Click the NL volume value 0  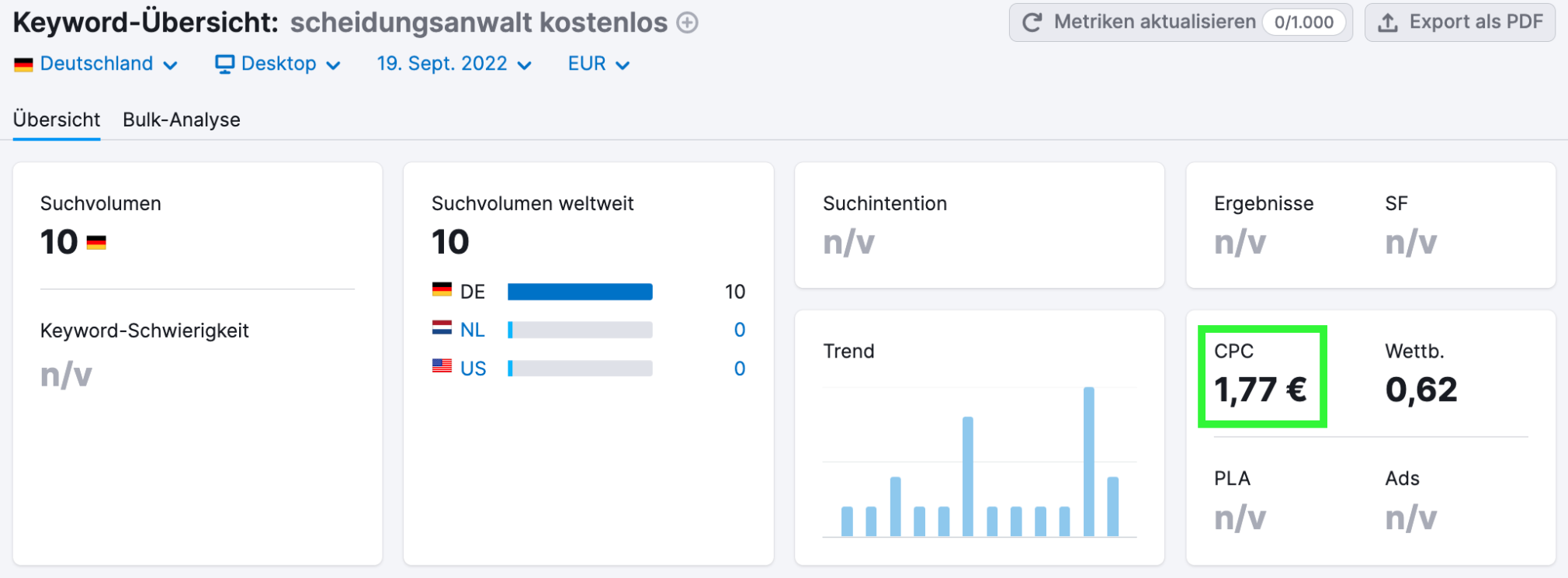click(x=740, y=330)
